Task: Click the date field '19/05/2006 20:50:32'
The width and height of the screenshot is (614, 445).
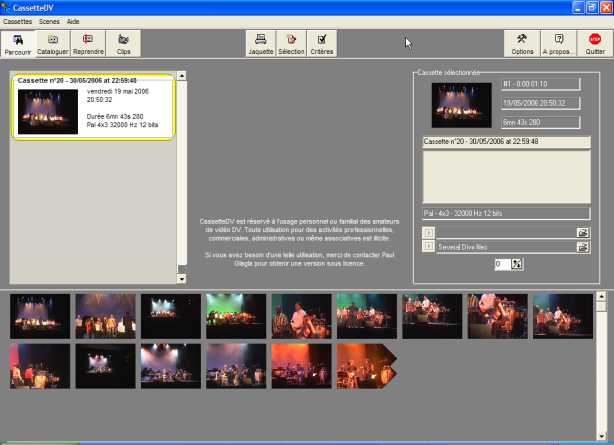Action: coord(540,103)
